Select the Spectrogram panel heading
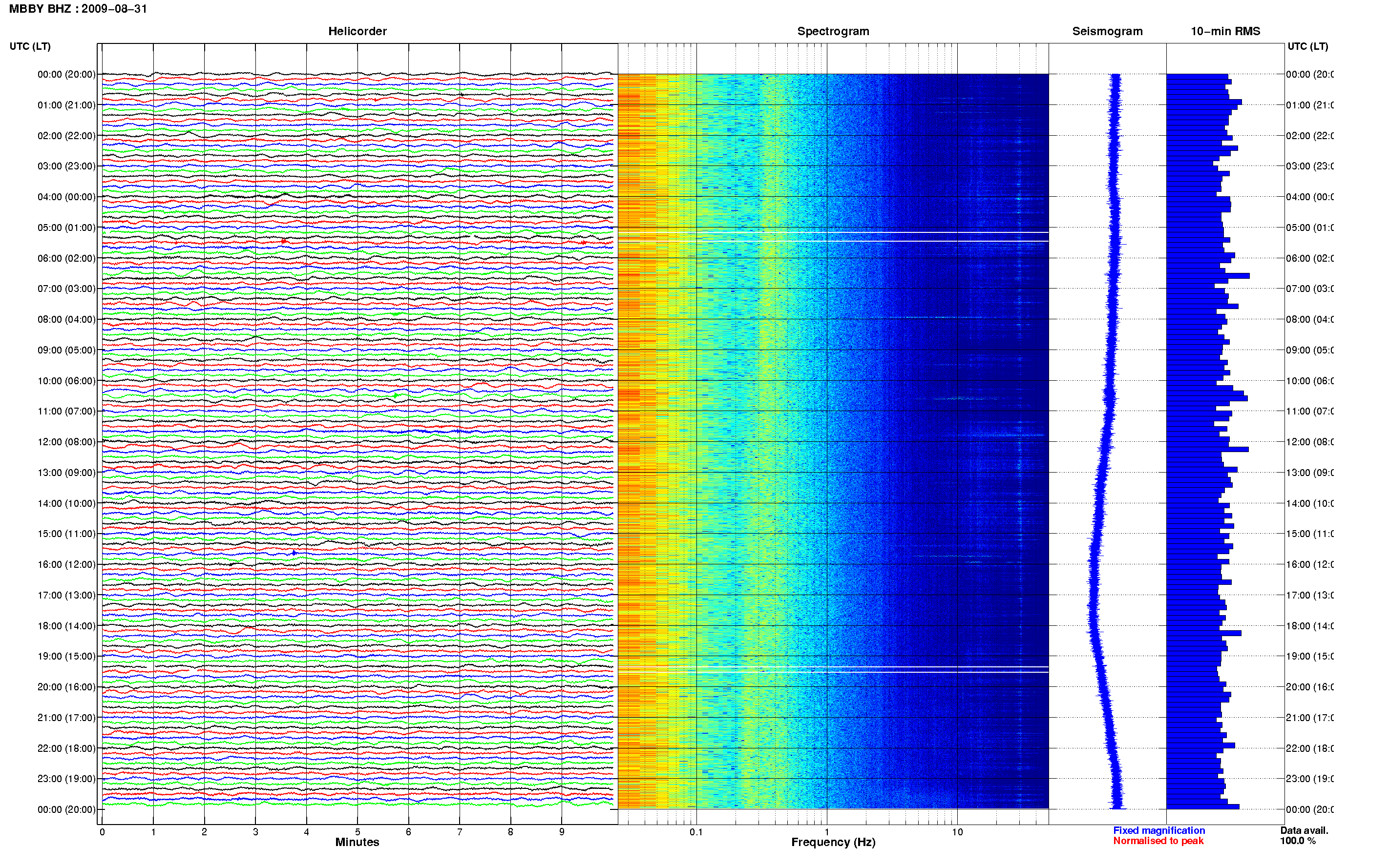 click(833, 31)
